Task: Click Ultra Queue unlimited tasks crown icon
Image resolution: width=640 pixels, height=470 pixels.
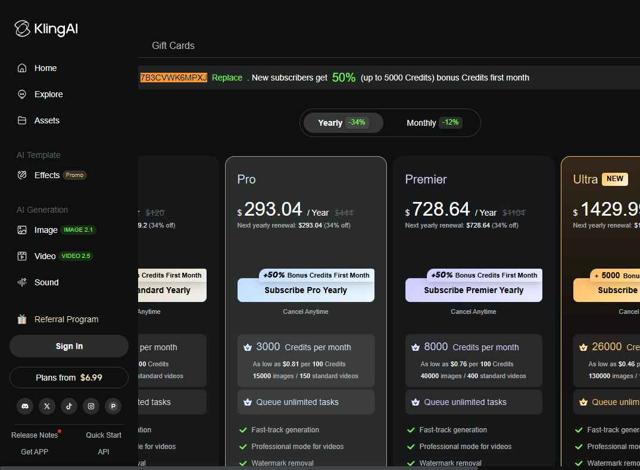Action: click(583, 402)
